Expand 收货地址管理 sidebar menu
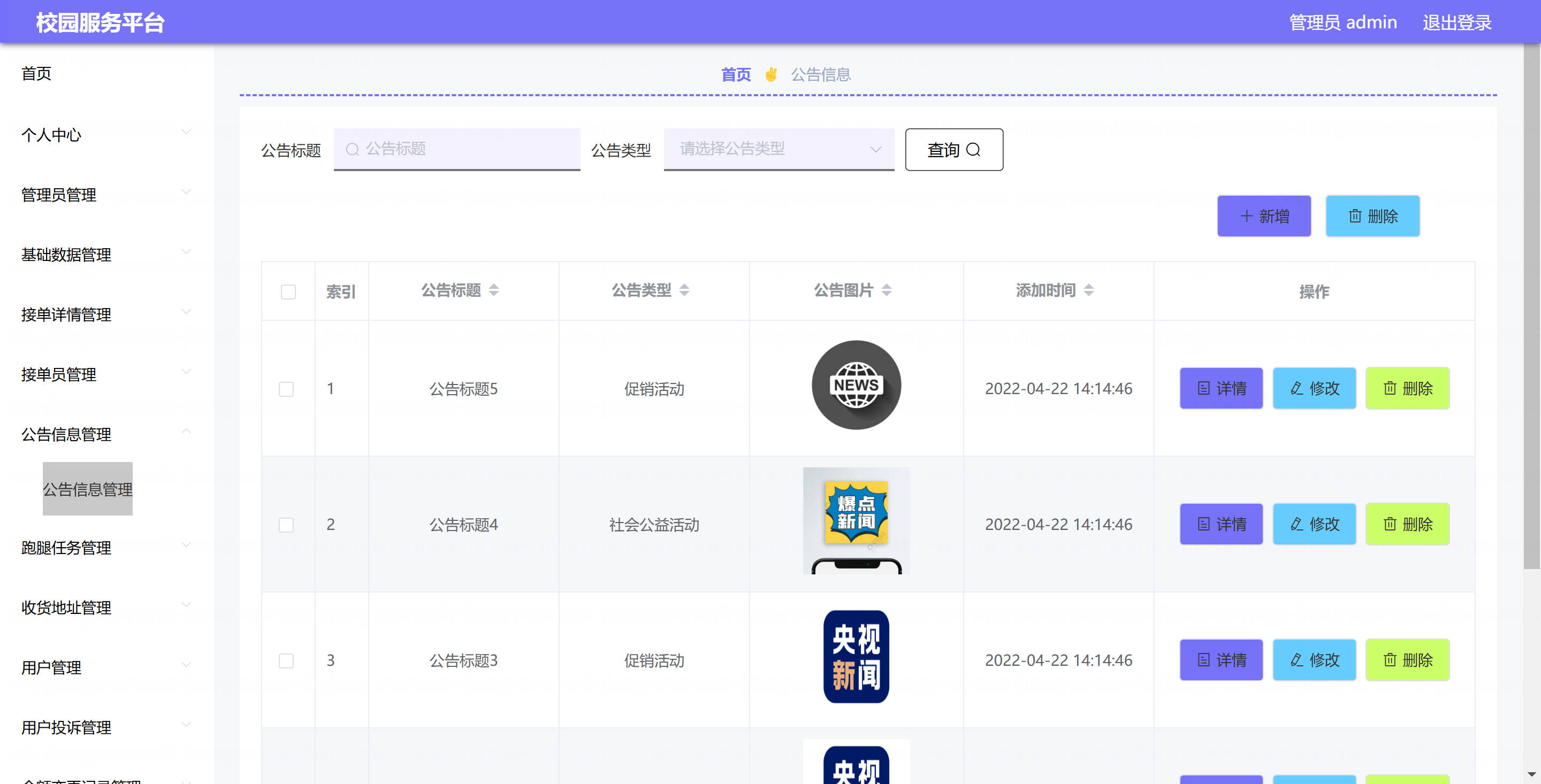Viewport: 1541px width, 784px height. coord(107,607)
